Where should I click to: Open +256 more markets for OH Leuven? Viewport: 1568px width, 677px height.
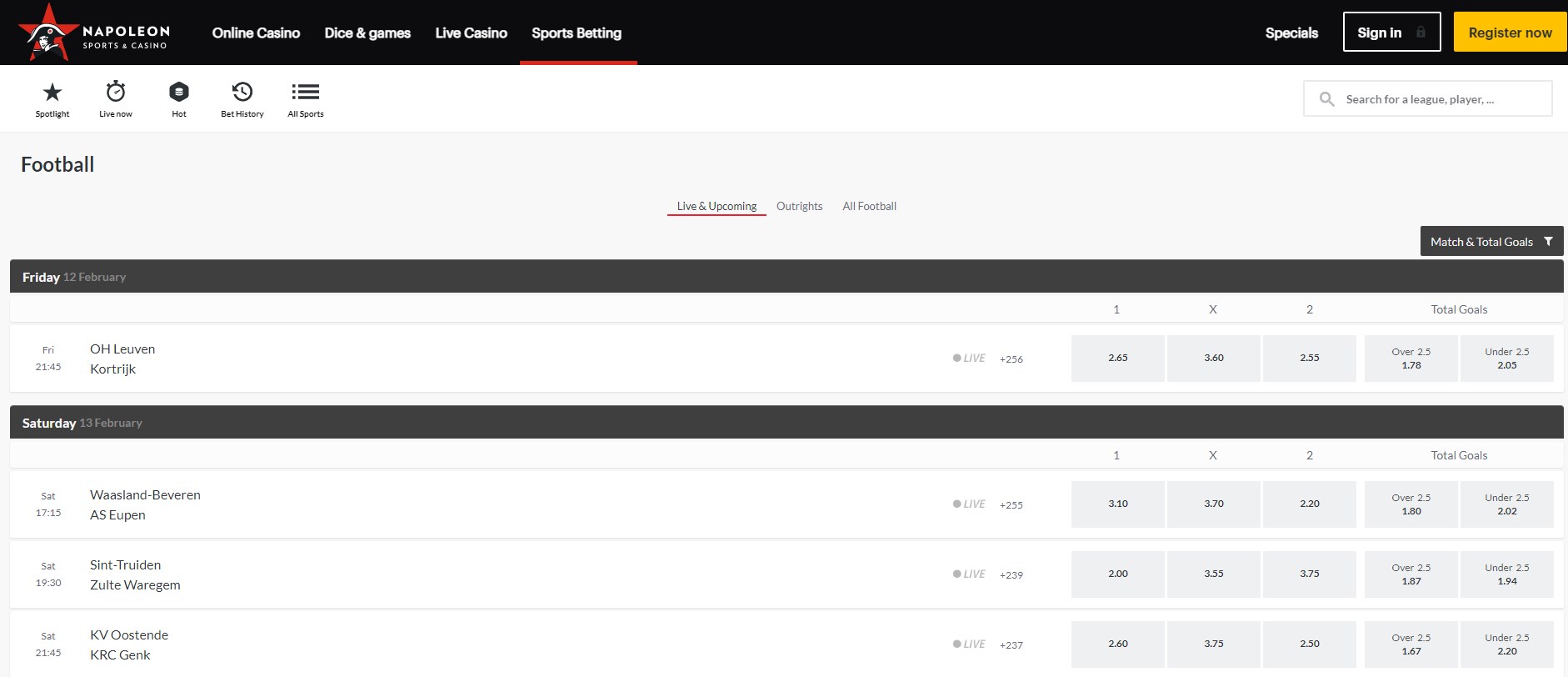point(1011,359)
